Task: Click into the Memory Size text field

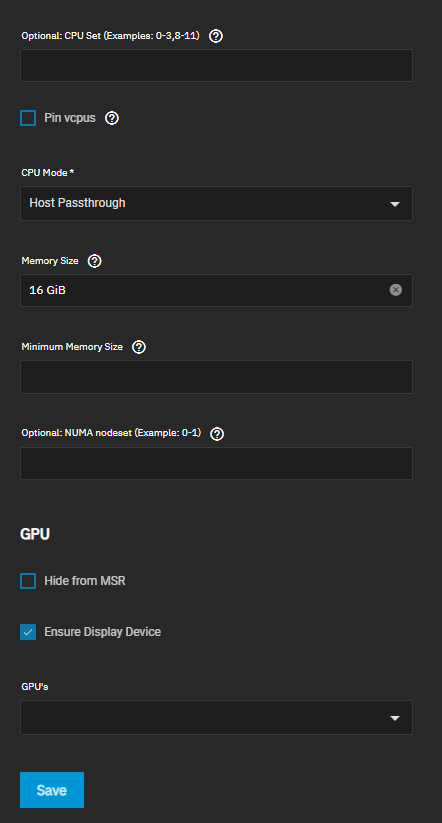Action: pyautogui.click(x=205, y=290)
